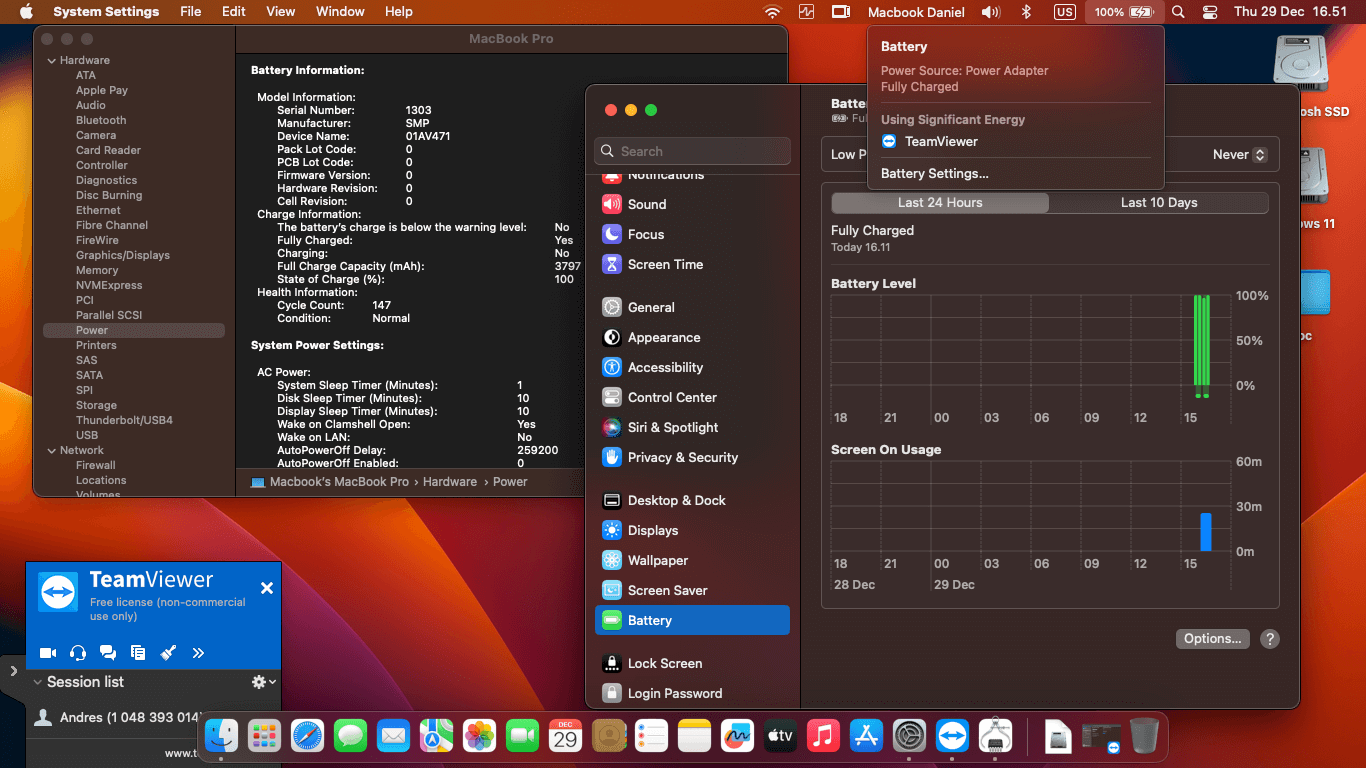
Task: Launch FaceTime from the Dock
Action: pyautogui.click(x=522, y=737)
